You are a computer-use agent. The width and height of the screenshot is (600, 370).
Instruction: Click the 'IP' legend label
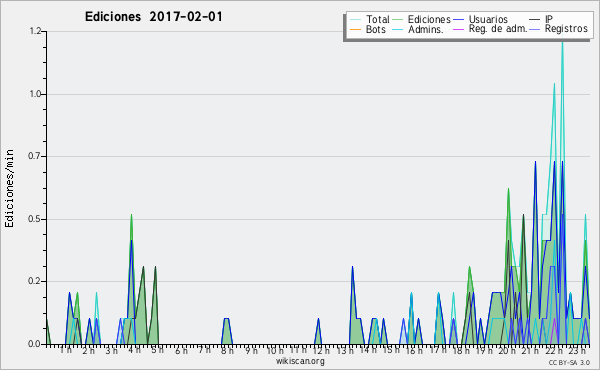point(549,19)
